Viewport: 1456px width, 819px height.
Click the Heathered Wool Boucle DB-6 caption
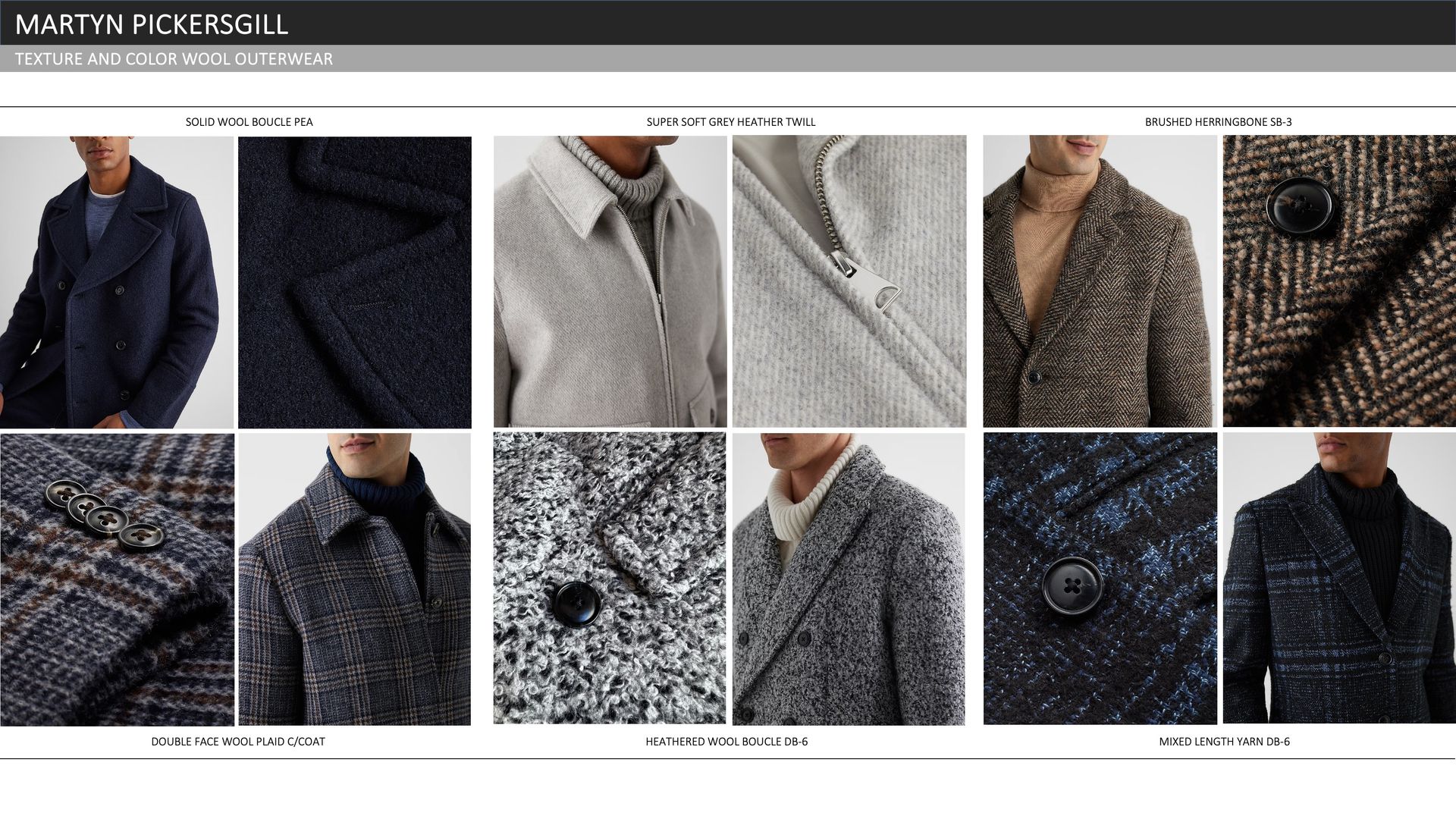(726, 742)
